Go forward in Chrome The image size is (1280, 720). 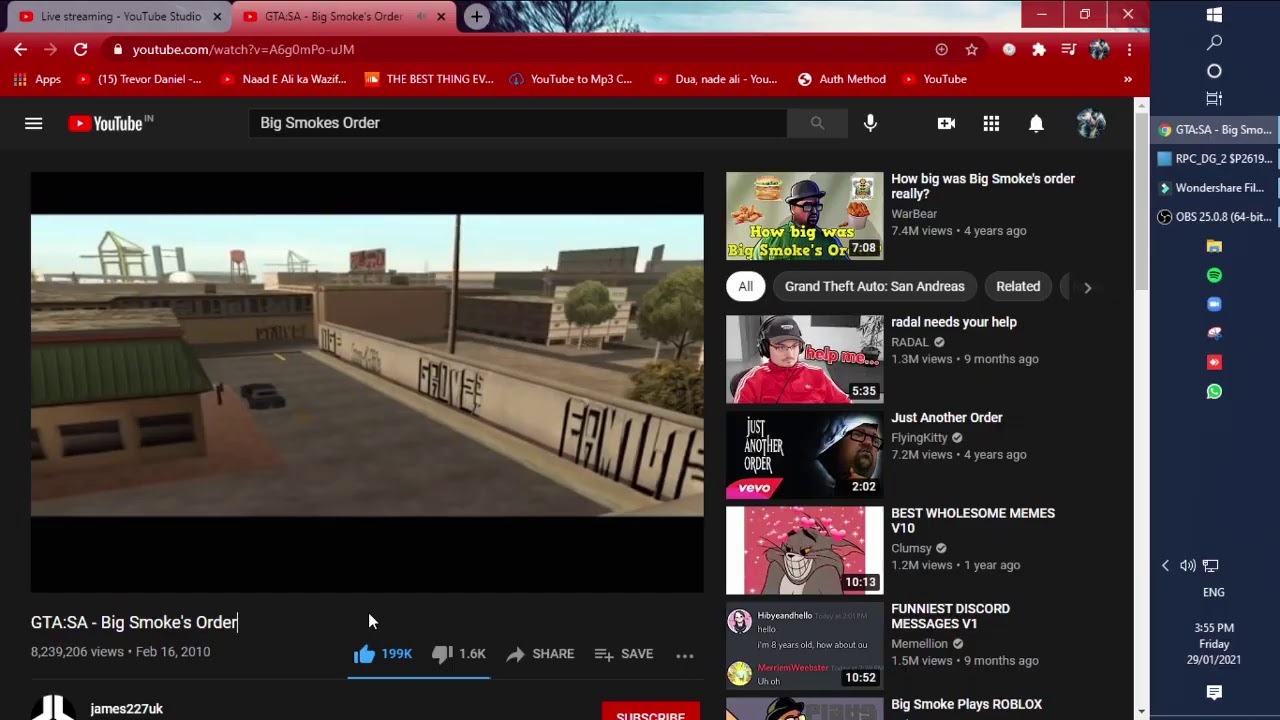[x=50, y=49]
